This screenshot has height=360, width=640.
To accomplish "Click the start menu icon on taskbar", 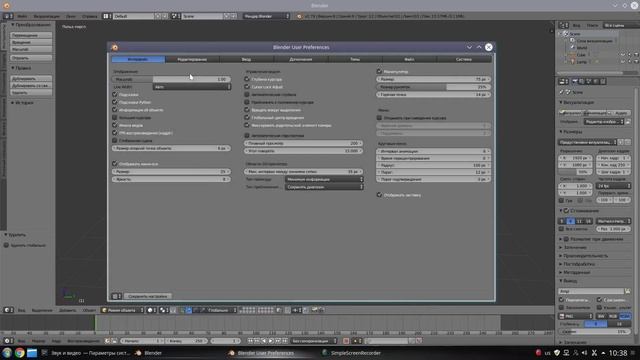I will [x=7, y=353].
